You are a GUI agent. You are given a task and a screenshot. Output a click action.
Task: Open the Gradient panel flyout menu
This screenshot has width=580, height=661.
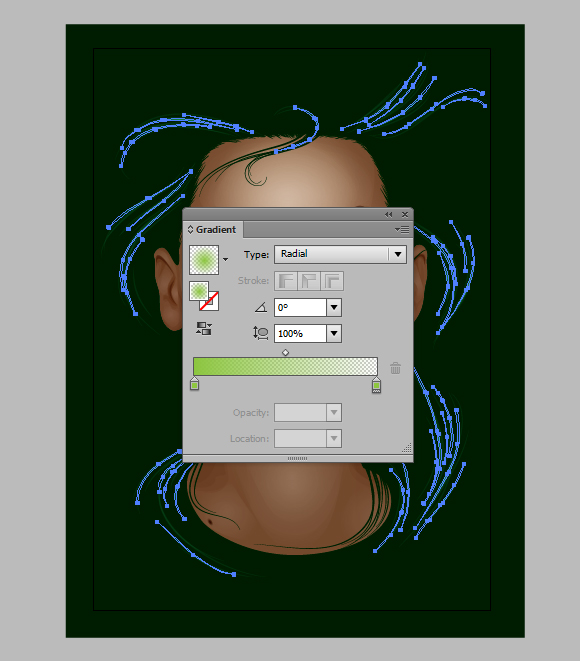coord(402,230)
